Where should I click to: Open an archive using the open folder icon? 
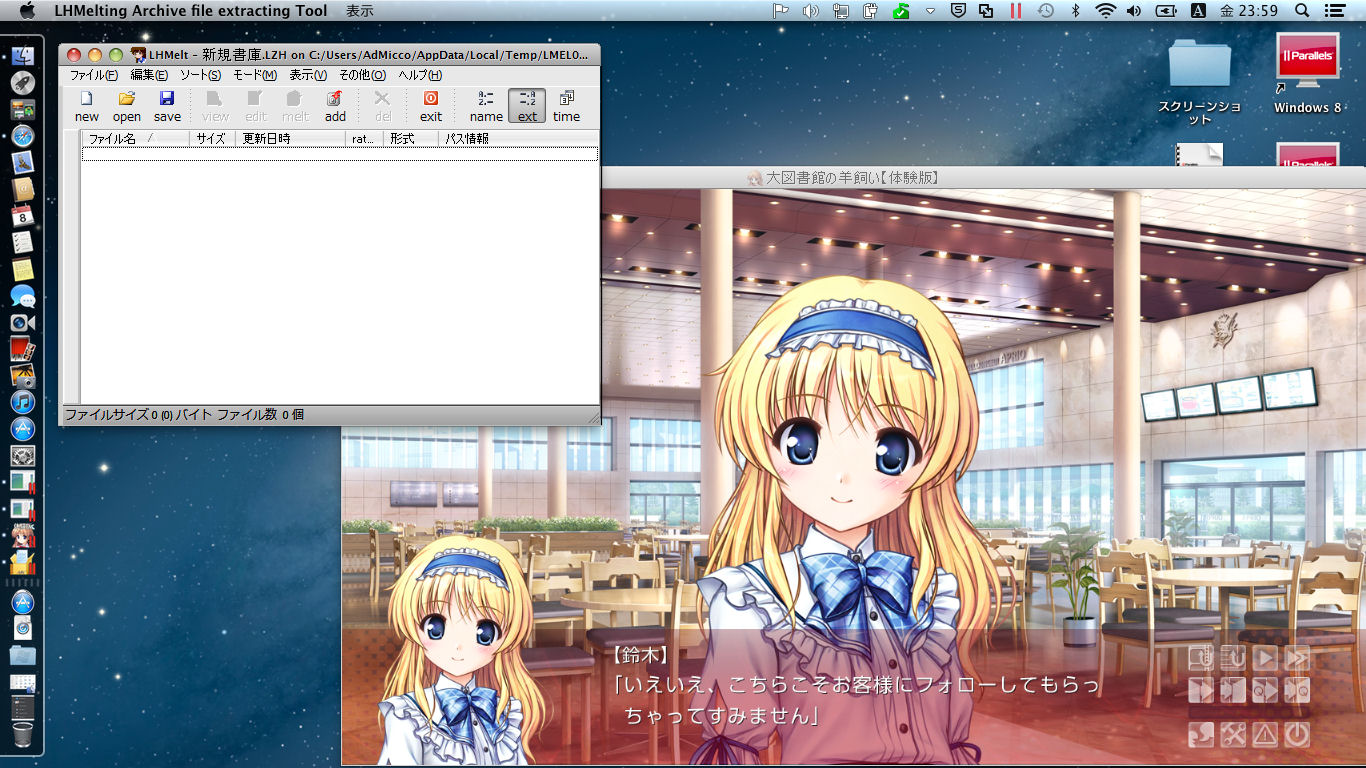(x=127, y=106)
